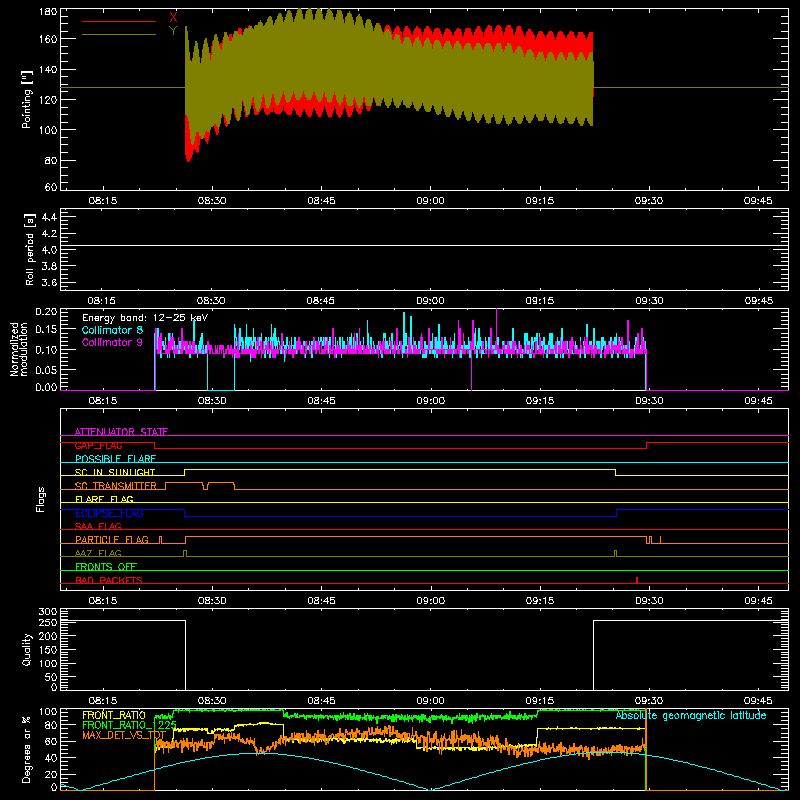Select the 'X' legend label
Screen dimensions: 800x800
click(173, 18)
